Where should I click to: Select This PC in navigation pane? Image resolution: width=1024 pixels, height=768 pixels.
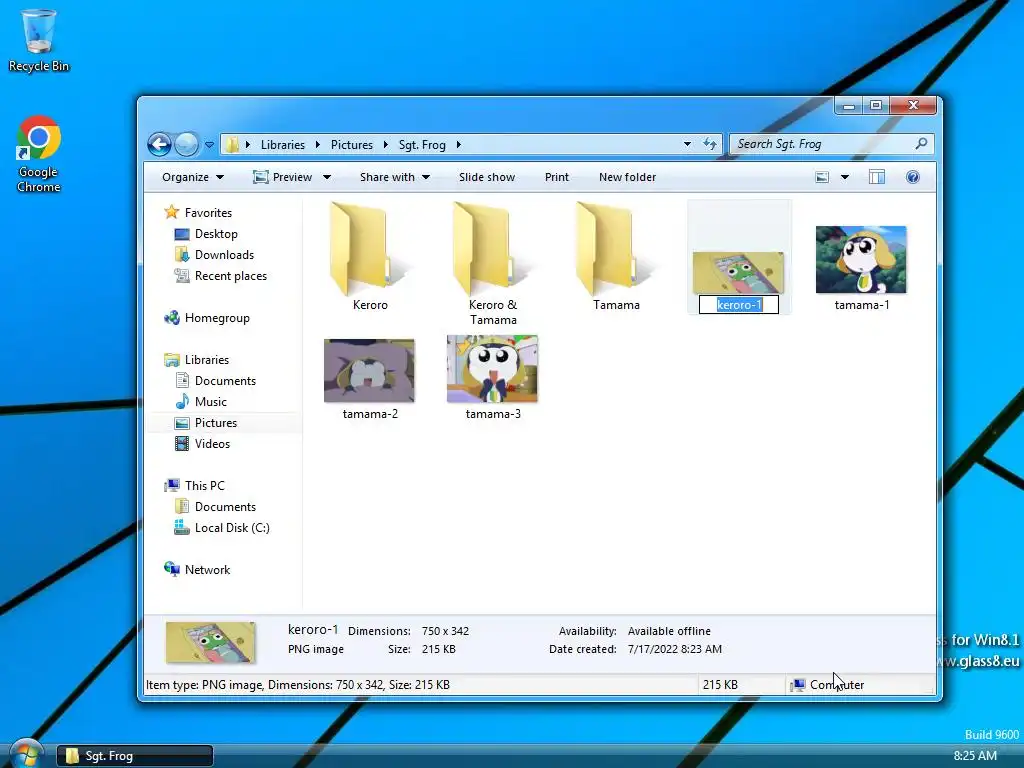click(204, 486)
